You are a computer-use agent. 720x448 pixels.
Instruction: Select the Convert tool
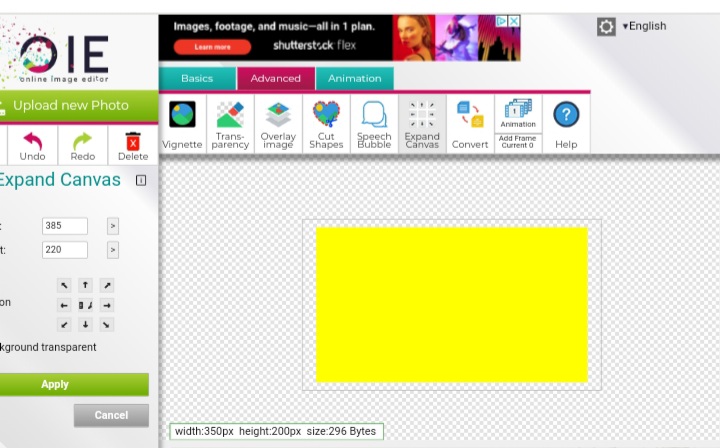(x=470, y=124)
